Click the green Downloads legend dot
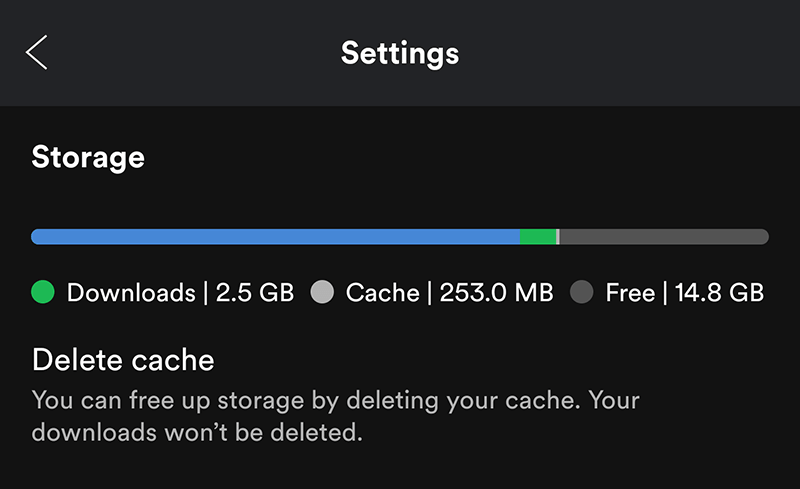 (x=42, y=293)
